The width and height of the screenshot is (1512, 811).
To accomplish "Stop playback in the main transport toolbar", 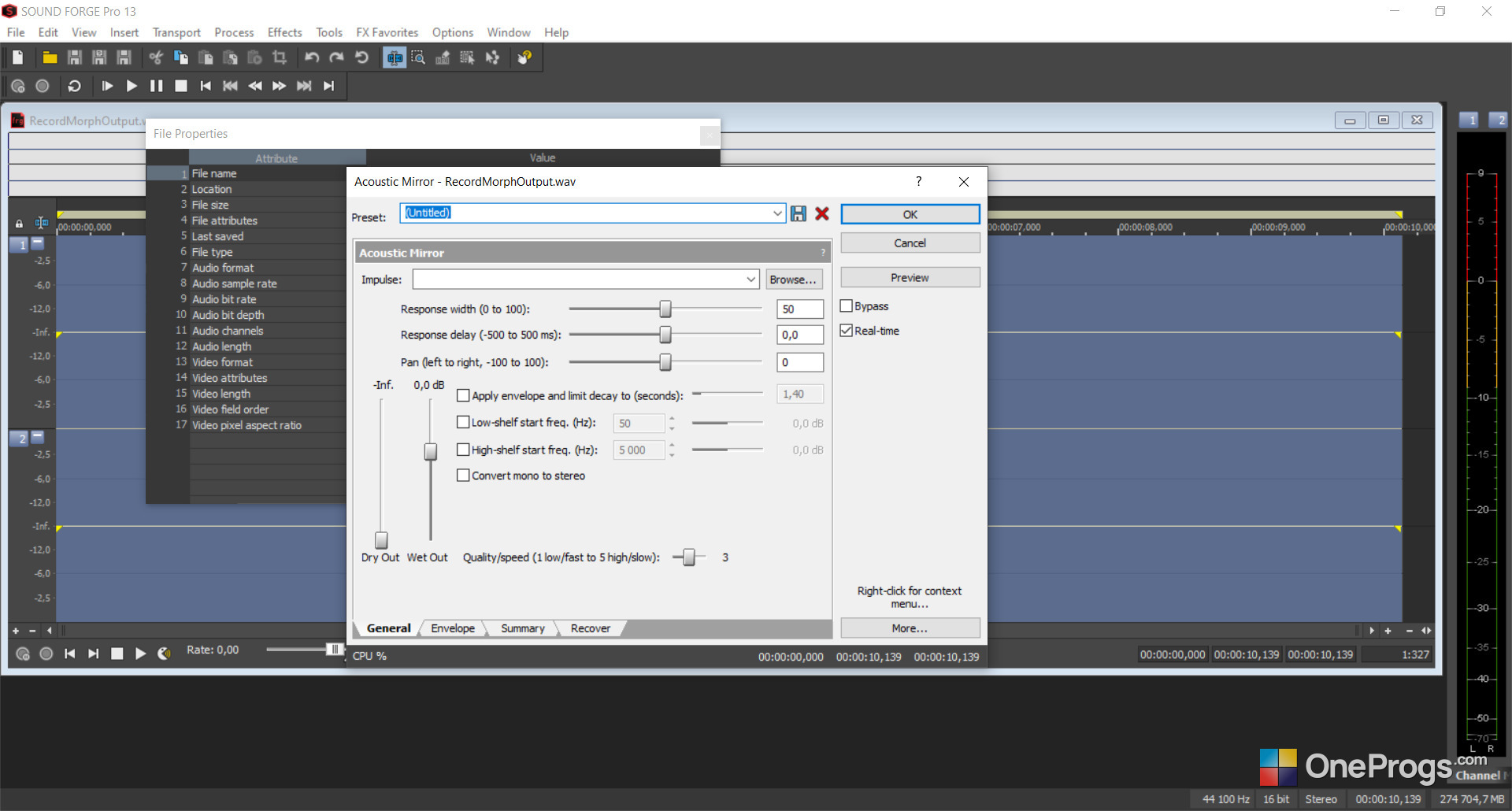I will 181,86.
